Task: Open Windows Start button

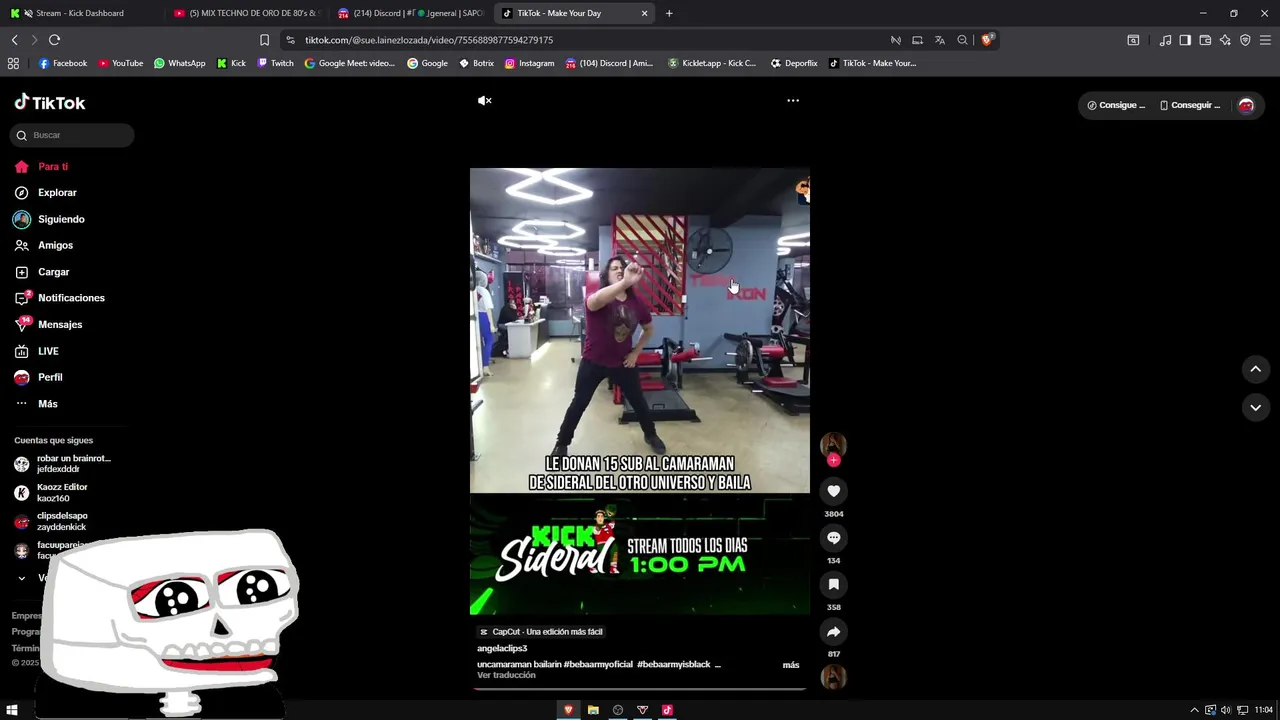Action: [x=12, y=710]
